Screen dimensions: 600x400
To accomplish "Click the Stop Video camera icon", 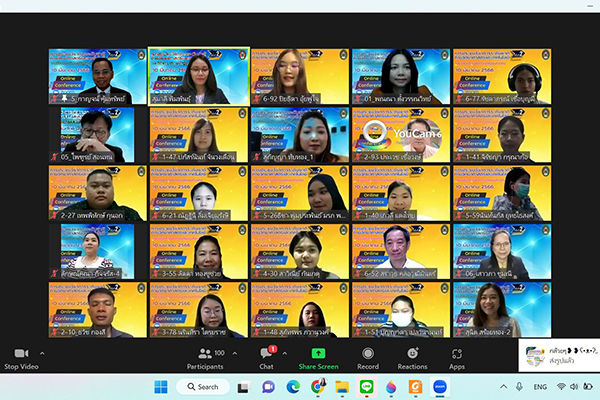I will click(x=21, y=353).
